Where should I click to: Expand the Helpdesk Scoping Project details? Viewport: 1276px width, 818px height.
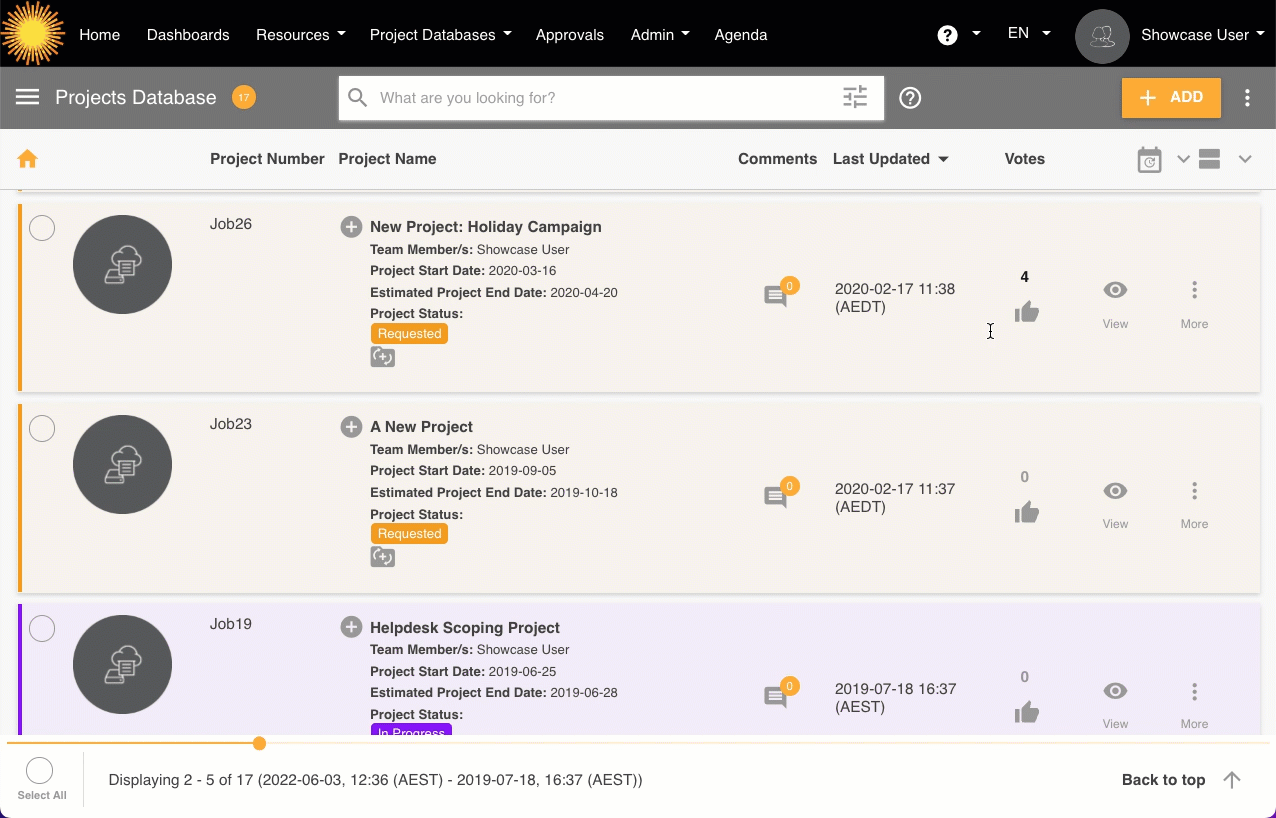pyautogui.click(x=351, y=627)
